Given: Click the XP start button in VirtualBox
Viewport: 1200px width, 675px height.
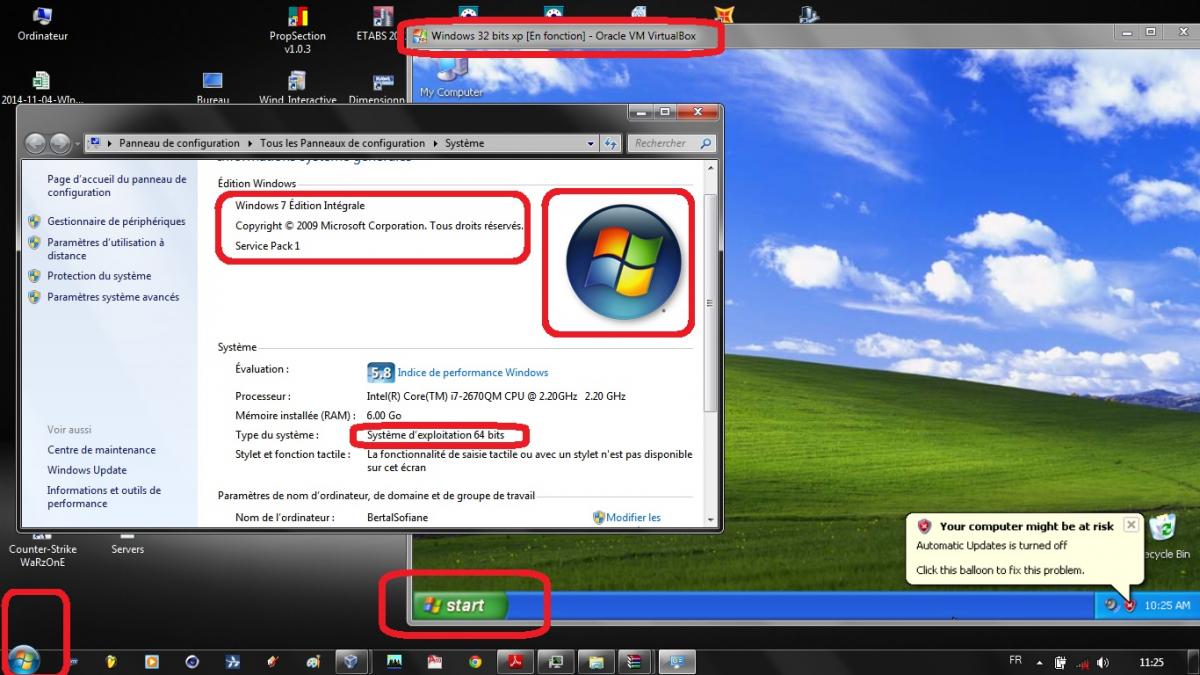Looking at the screenshot, I should pos(461,605).
